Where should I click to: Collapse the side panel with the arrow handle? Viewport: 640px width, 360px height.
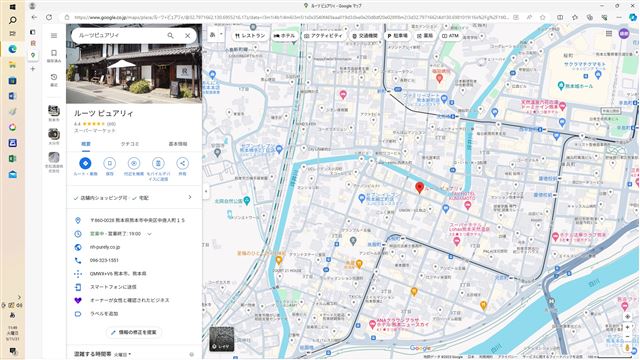(x=206, y=191)
